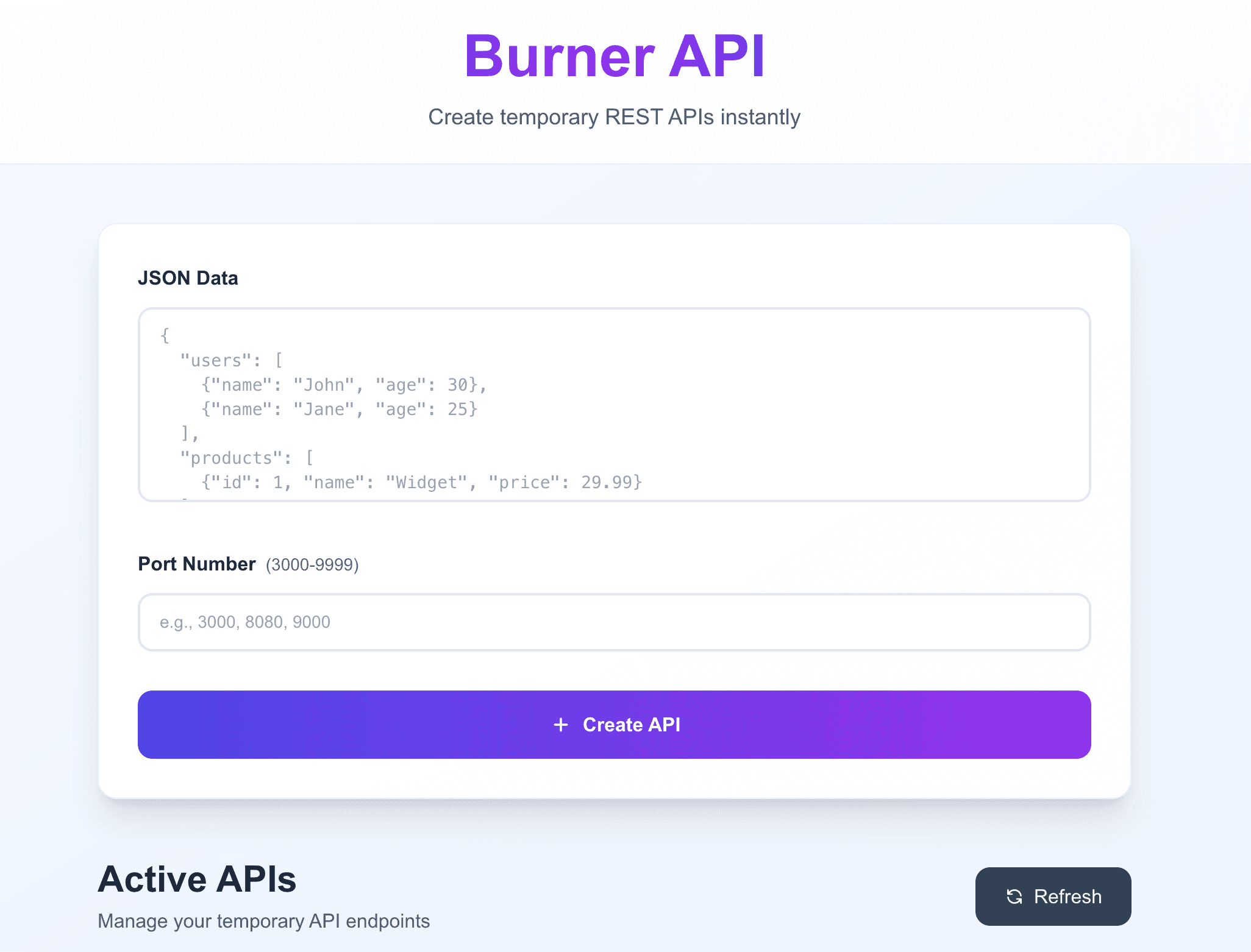1251x952 pixels.
Task: Click the (3000-9999) range hint
Action: (x=312, y=565)
